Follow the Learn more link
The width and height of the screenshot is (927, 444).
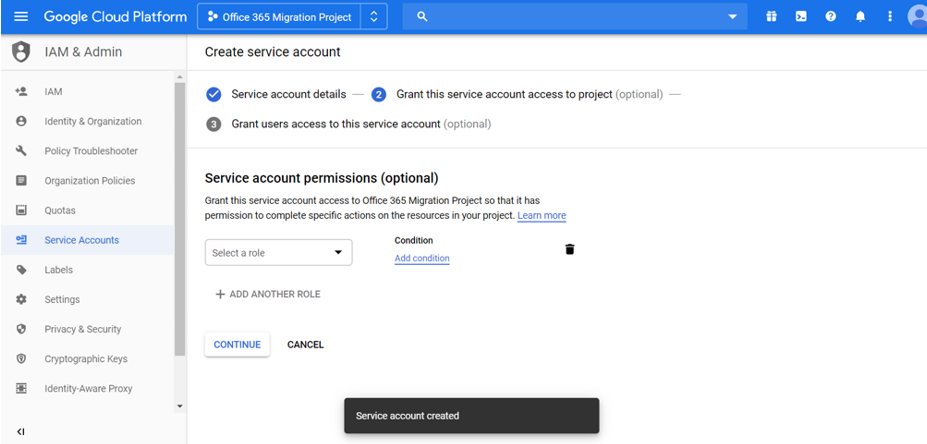[541, 216]
